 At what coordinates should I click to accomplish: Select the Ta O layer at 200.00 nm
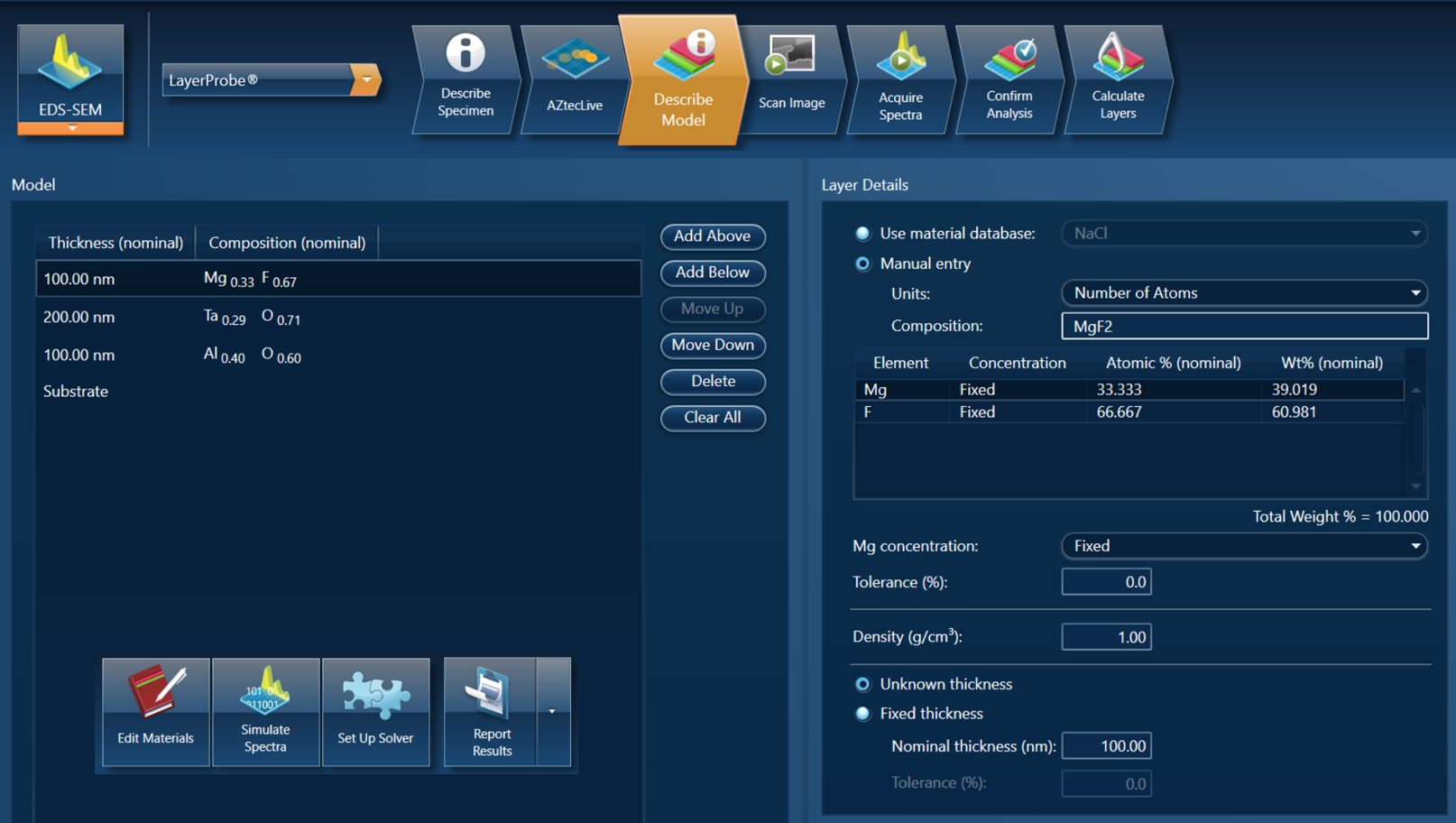tap(338, 317)
